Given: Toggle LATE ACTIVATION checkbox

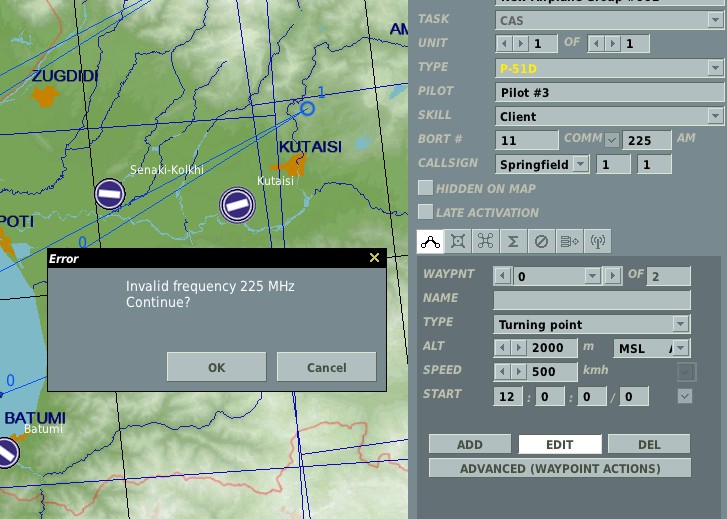Looking at the screenshot, I should click(x=425, y=212).
